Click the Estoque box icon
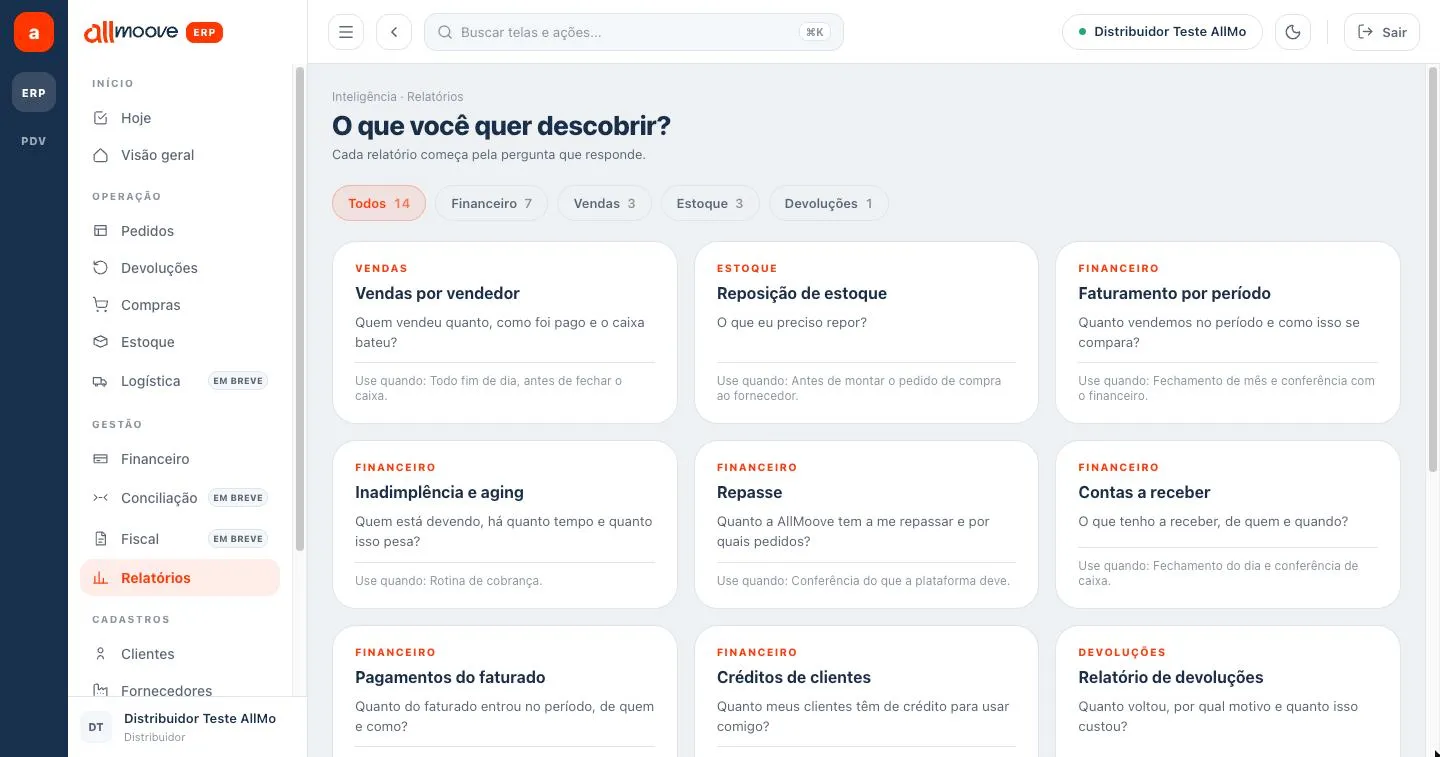This screenshot has height=757, width=1440. [x=100, y=342]
